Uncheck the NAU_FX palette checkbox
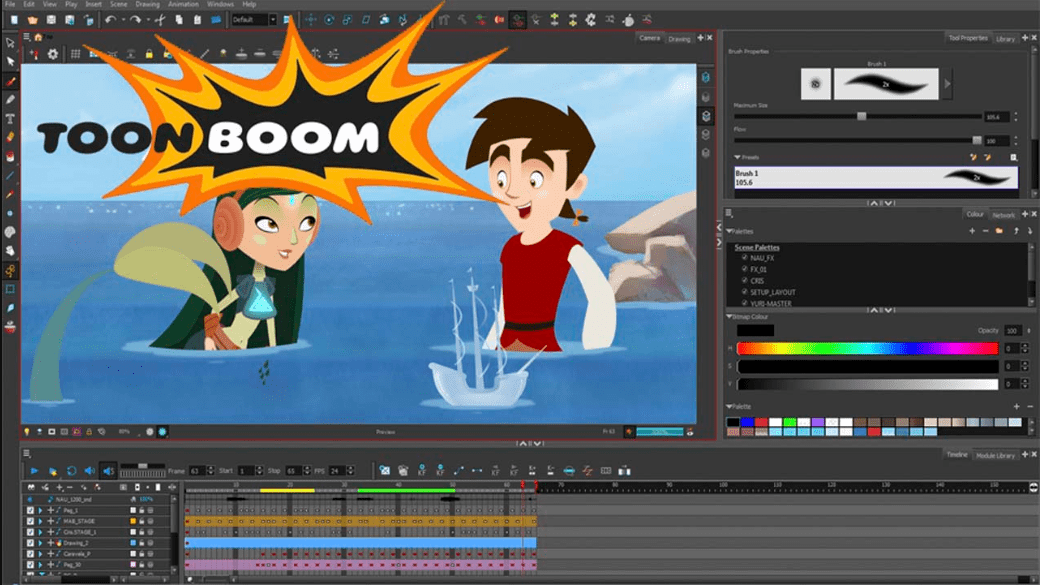Viewport: 1040px width, 585px height. click(x=745, y=258)
